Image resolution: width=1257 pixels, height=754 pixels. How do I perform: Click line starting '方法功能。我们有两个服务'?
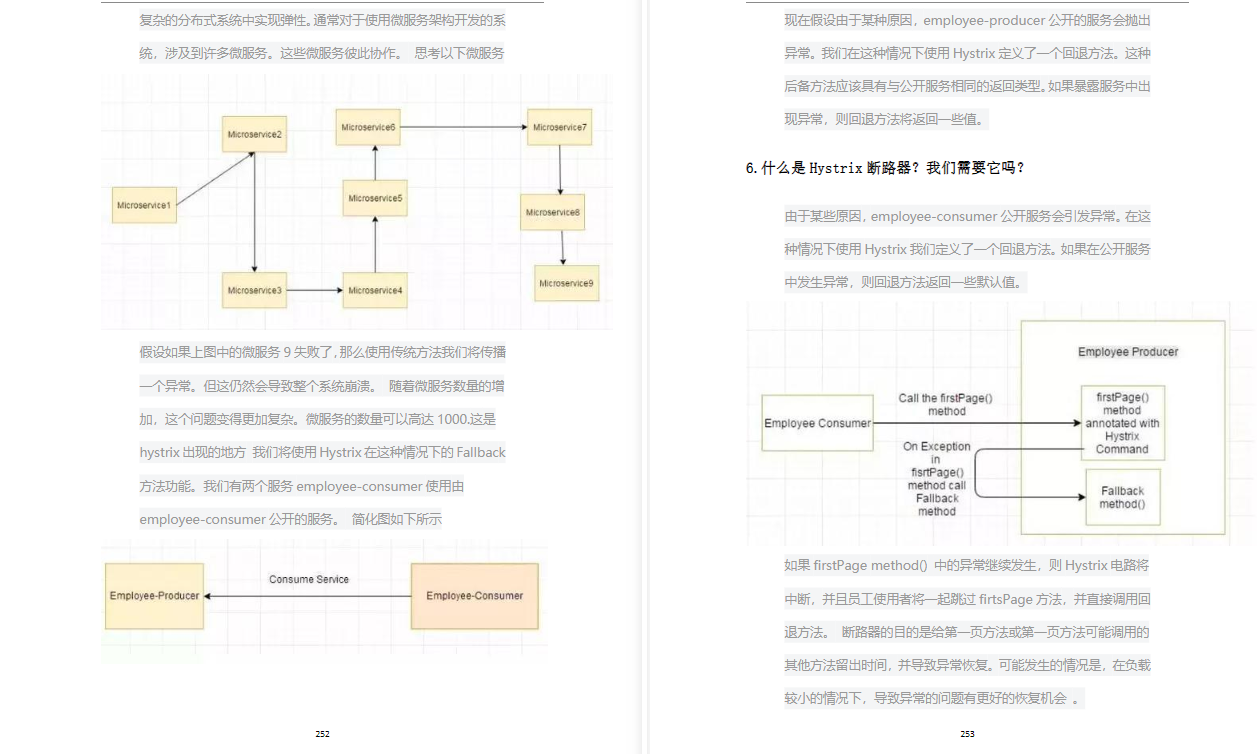click(302, 486)
